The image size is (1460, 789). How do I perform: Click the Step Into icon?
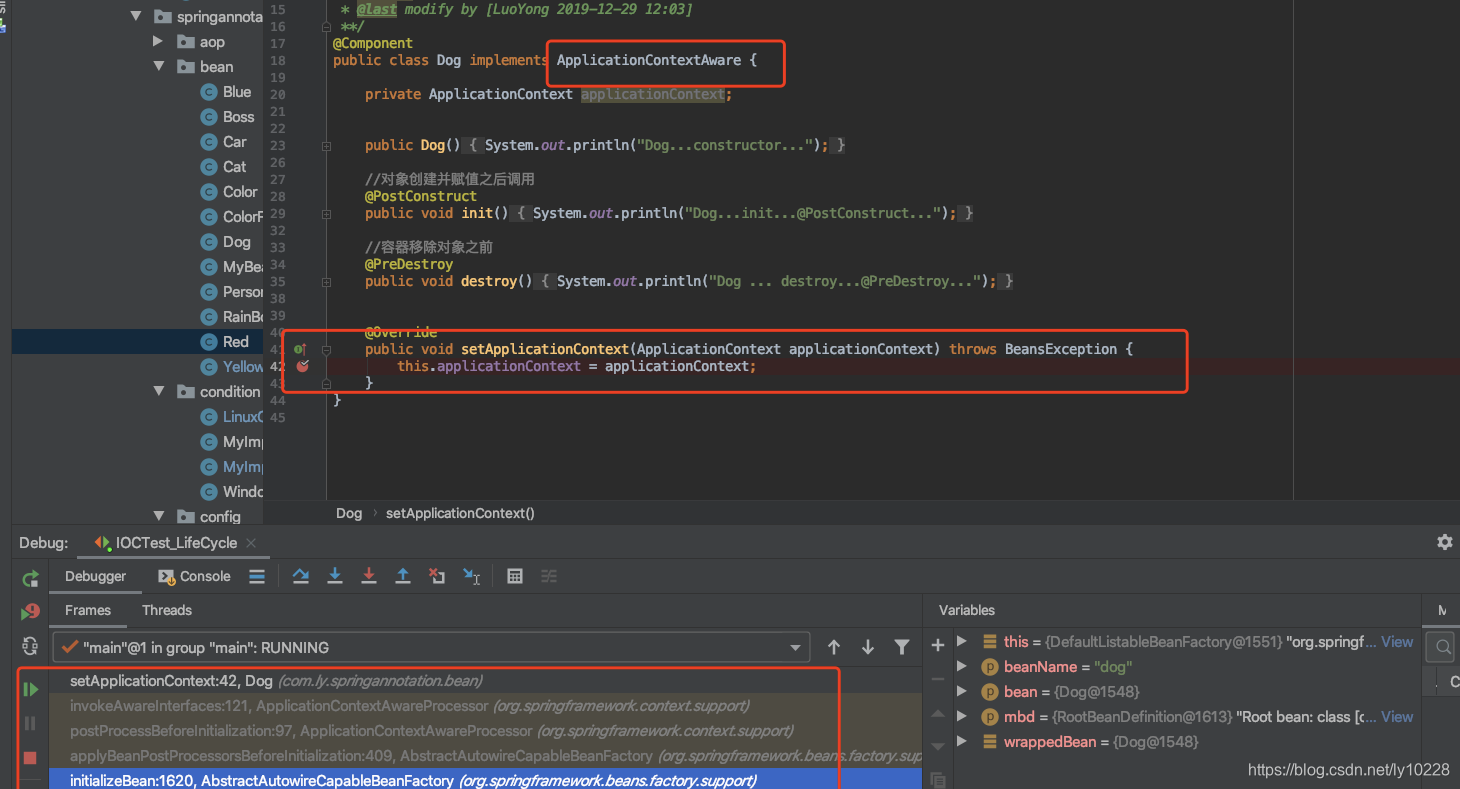point(335,576)
